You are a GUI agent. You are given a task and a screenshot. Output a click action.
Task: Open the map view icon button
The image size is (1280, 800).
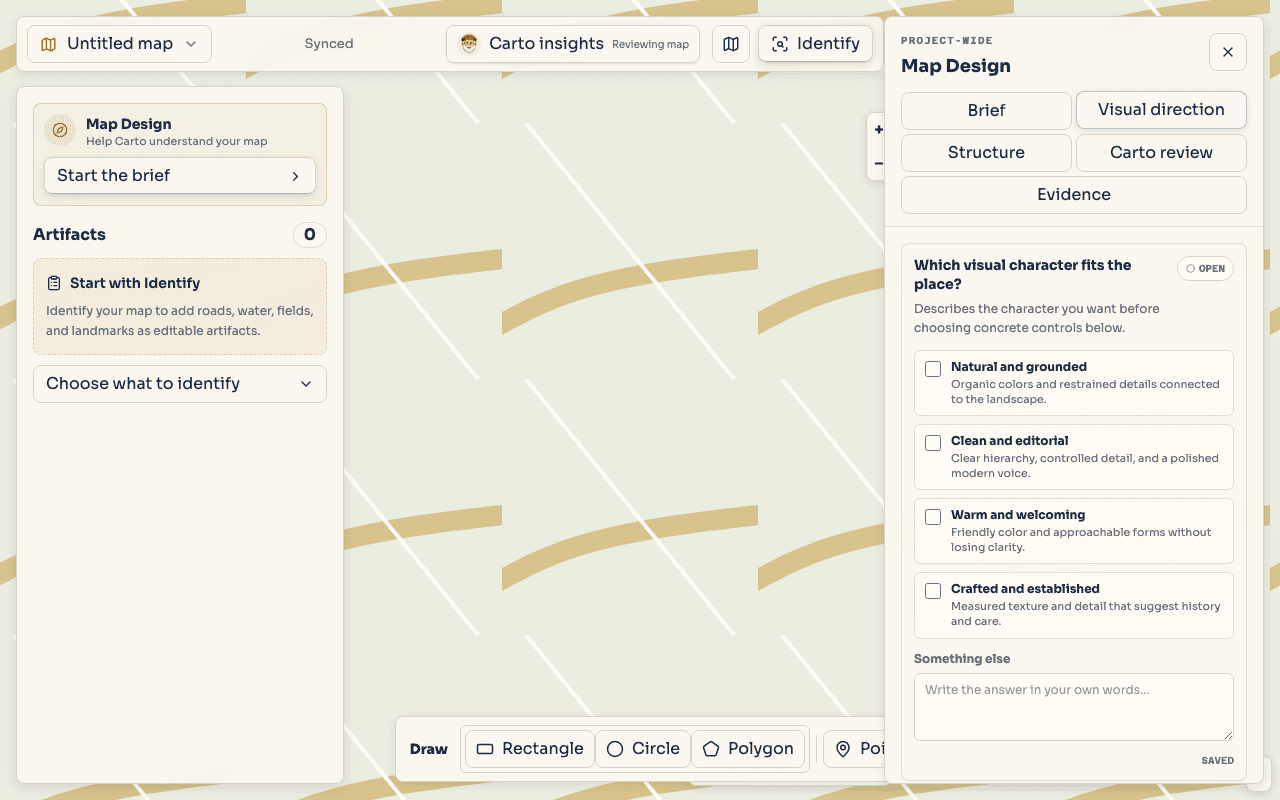tap(731, 44)
